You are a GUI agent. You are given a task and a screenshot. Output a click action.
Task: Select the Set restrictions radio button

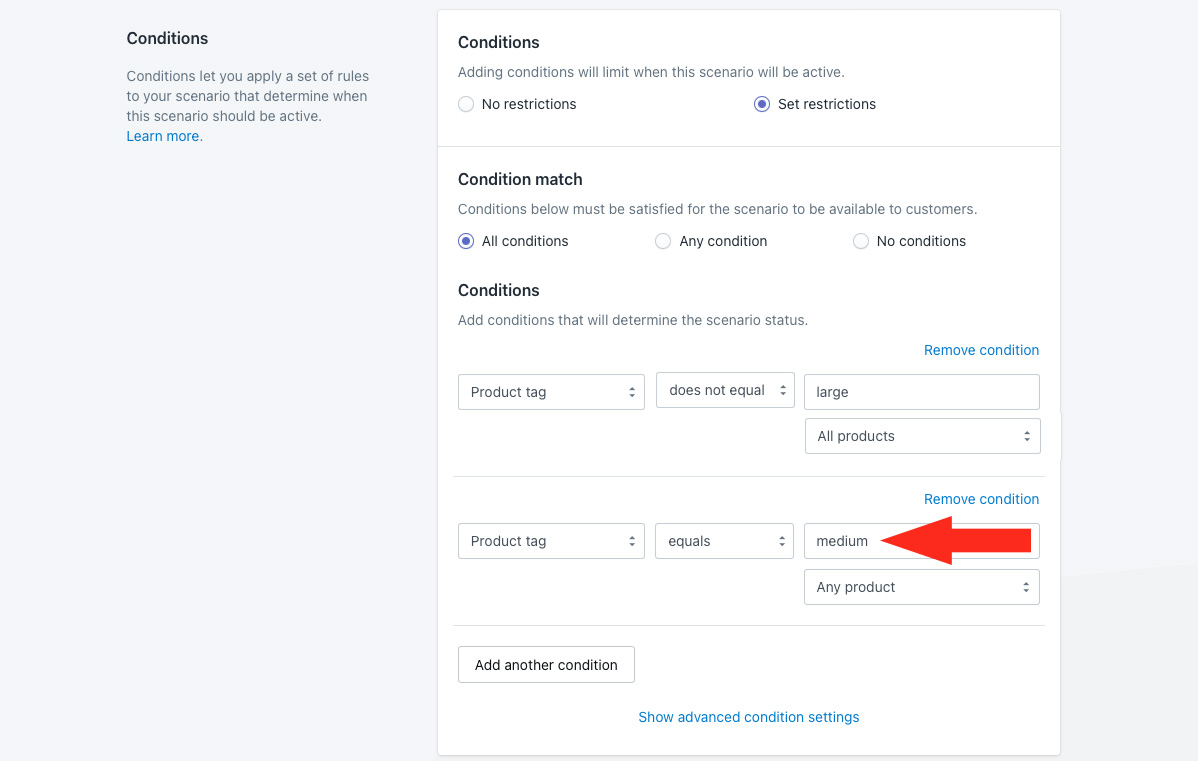click(762, 104)
